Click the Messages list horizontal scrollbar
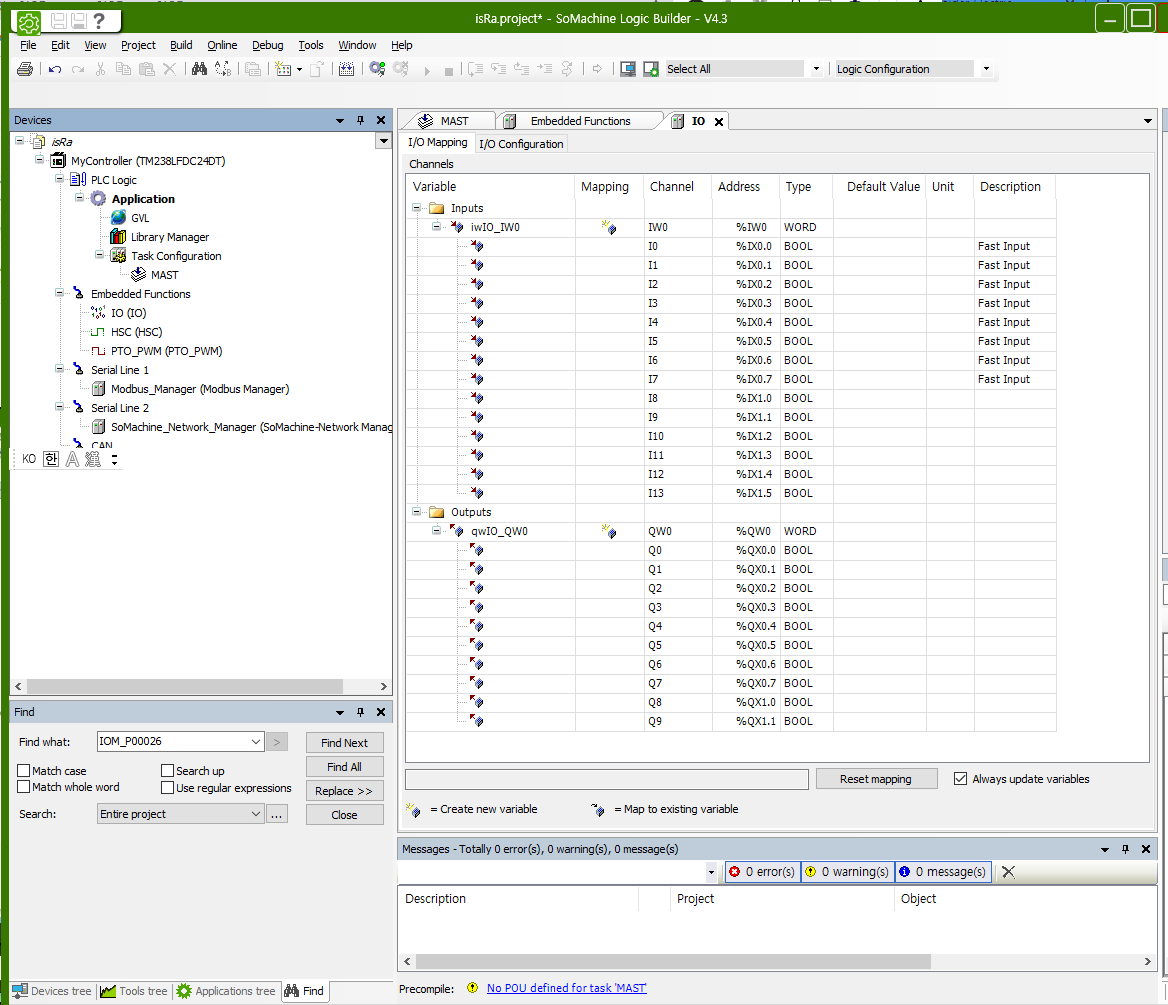 674,962
